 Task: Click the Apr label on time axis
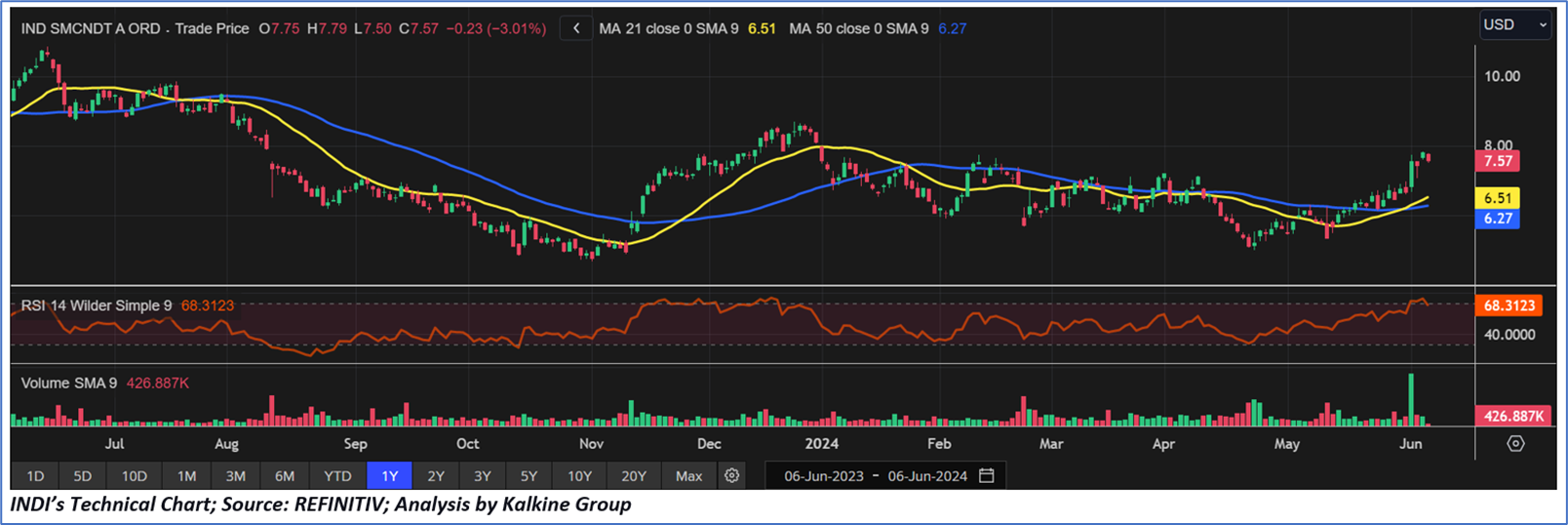pos(1163,443)
